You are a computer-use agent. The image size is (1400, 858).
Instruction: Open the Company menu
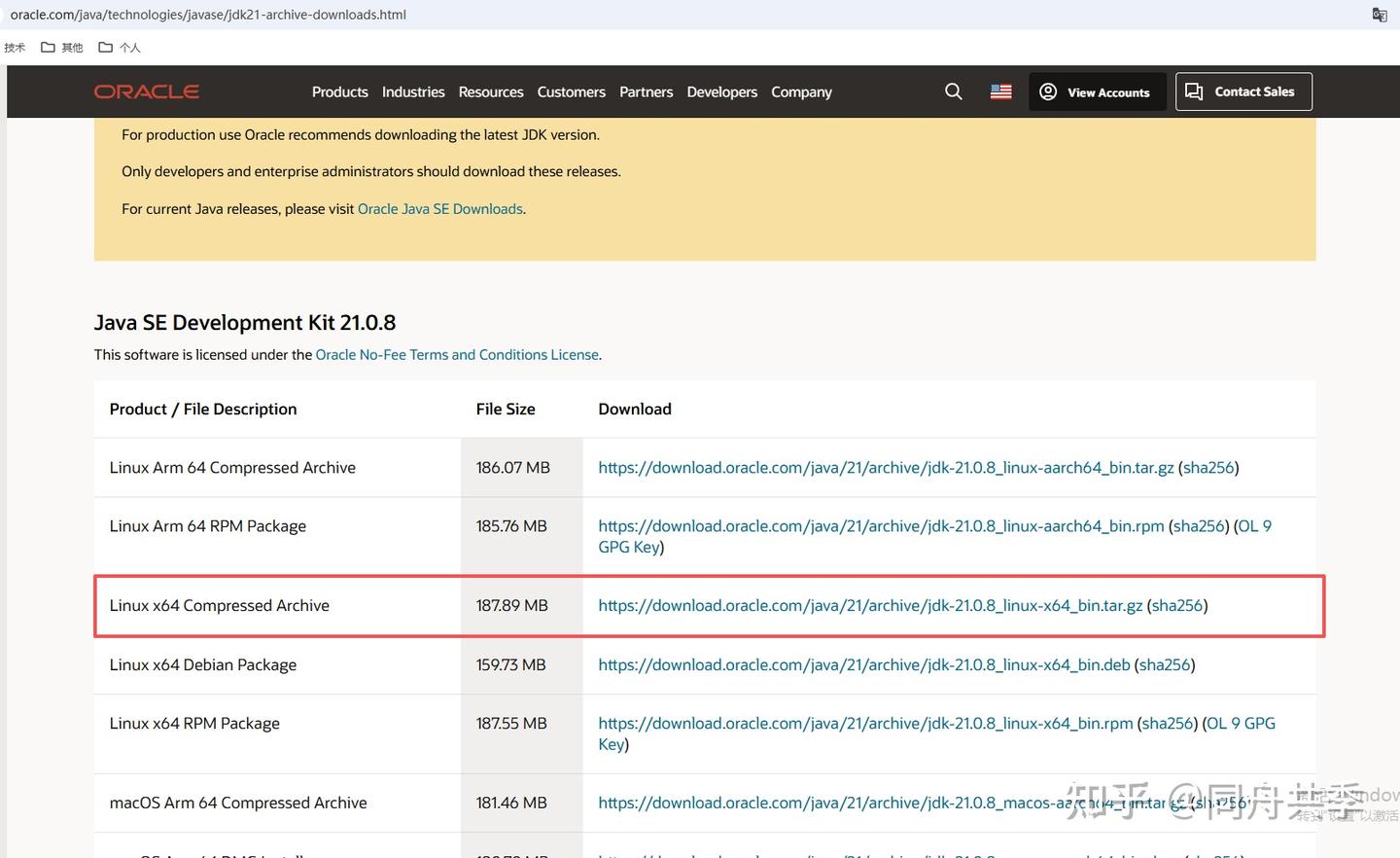pyautogui.click(x=801, y=92)
